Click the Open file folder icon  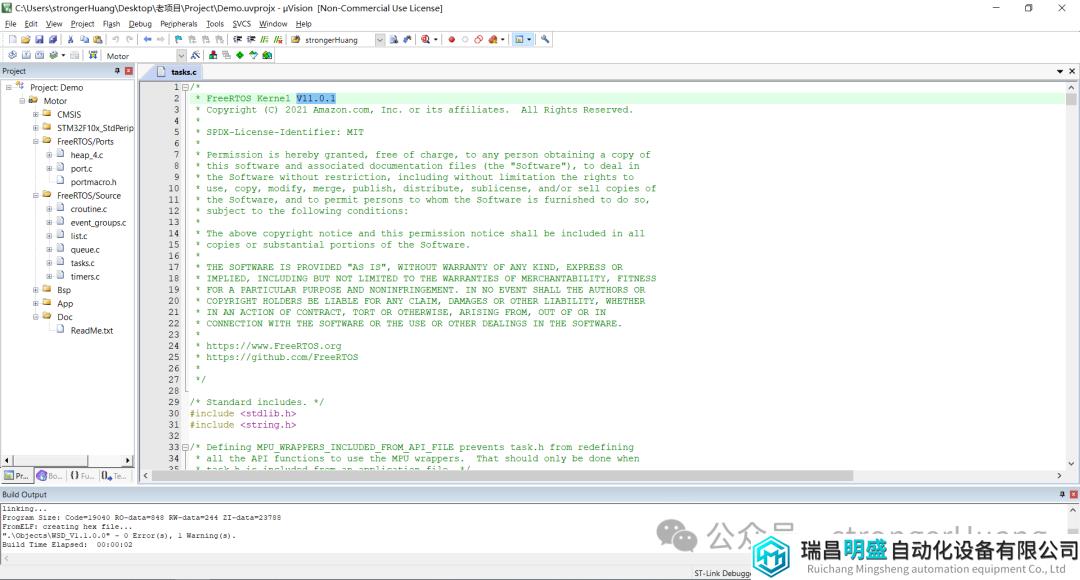[x=25, y=40]
